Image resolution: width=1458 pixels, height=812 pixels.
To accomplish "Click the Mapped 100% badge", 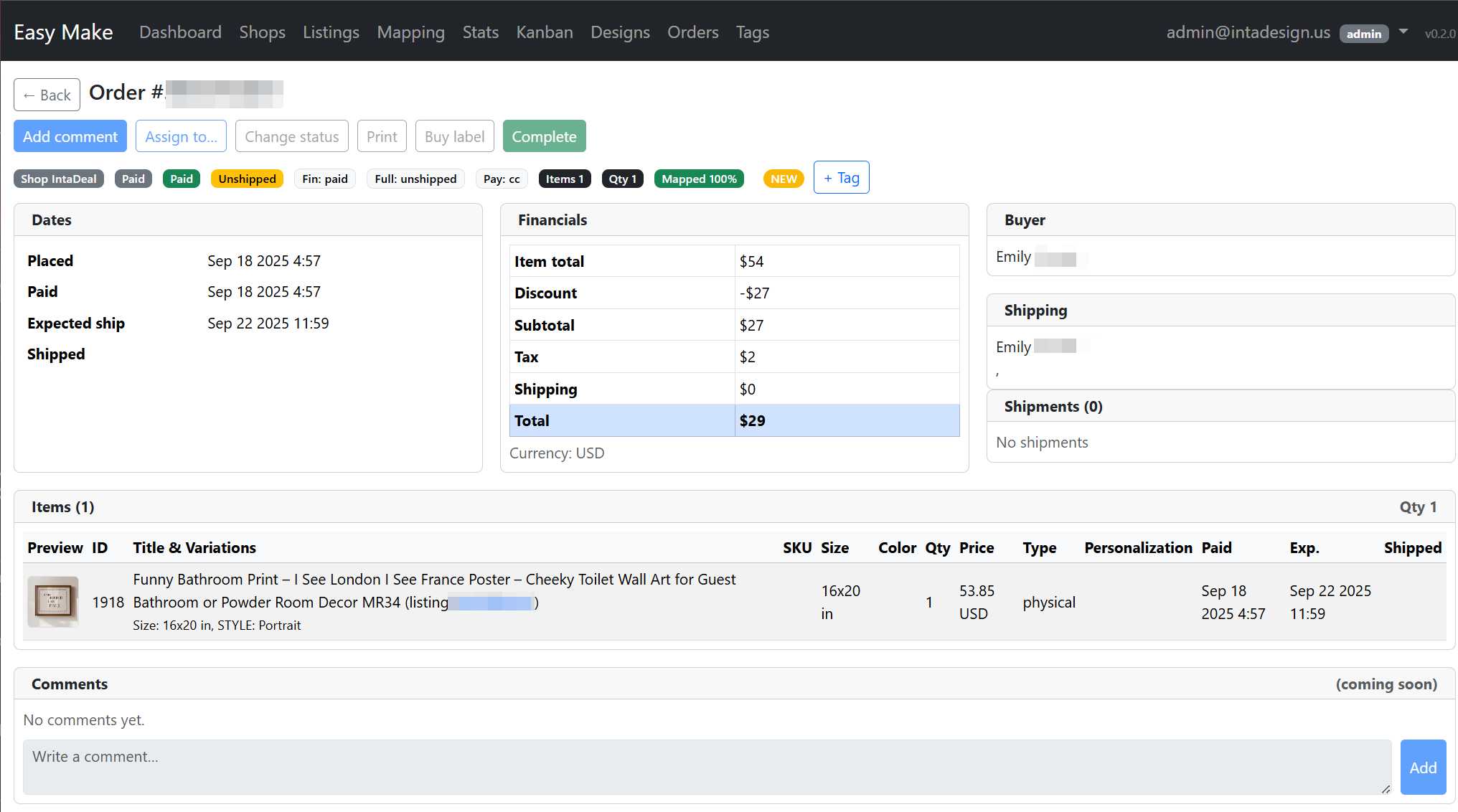I will [699, 179].
